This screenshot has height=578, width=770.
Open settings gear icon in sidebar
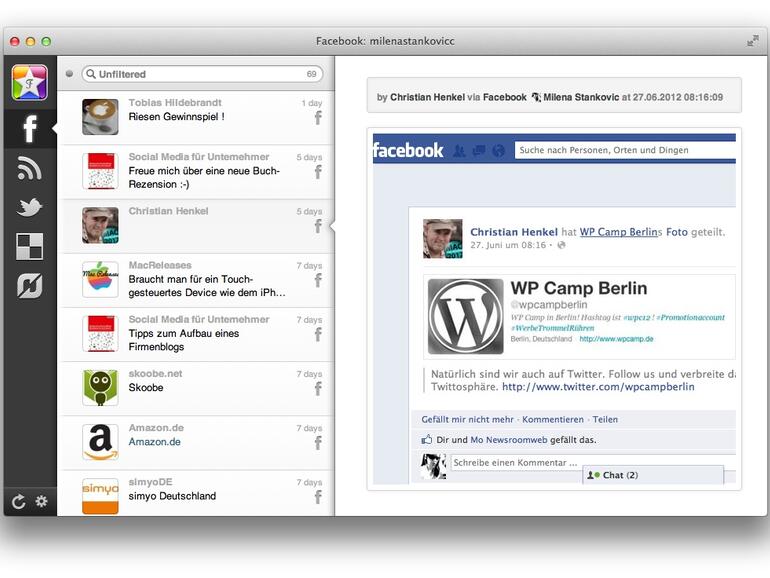coord(42,501)
